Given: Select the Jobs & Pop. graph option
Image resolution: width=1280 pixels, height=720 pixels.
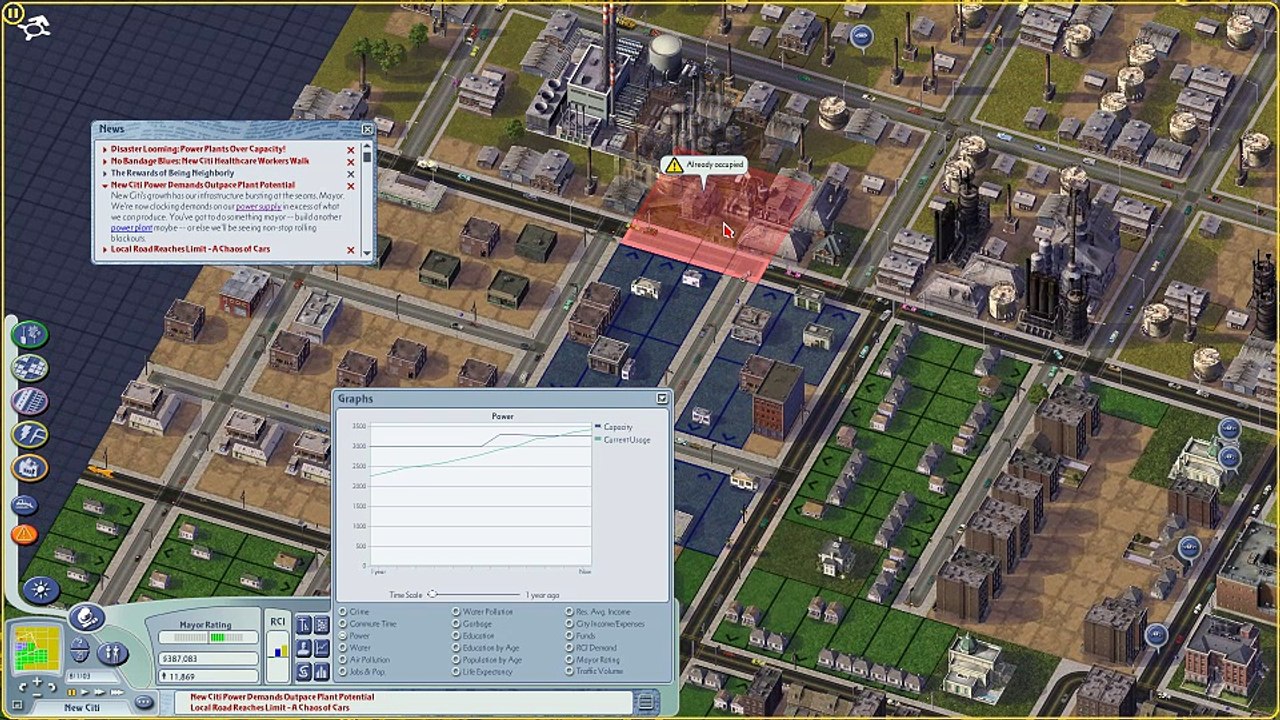Looking at the screenshot, I should click(x=362, y=672).
